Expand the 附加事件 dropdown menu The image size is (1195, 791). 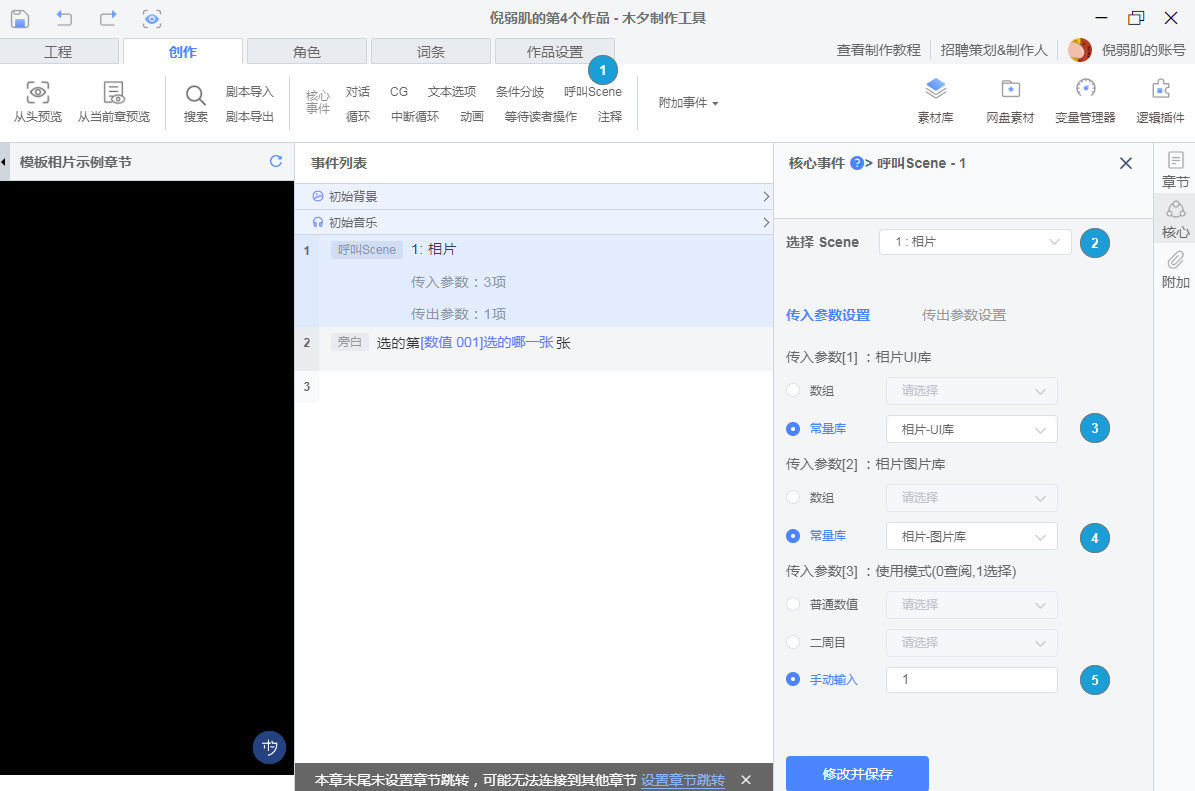[688, 102]
